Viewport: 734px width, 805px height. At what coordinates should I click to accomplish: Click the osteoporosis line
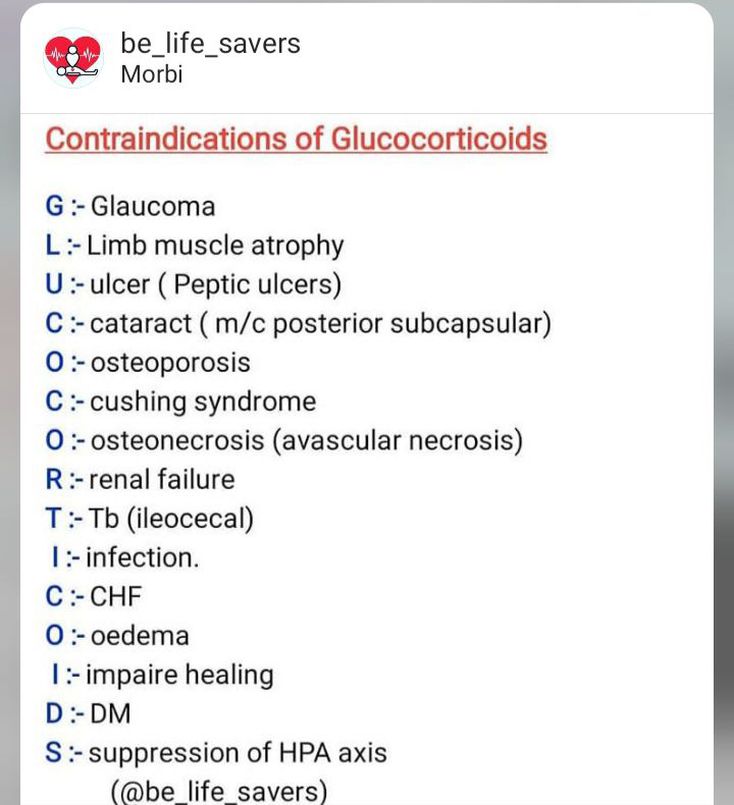click(x=147, y=362)
